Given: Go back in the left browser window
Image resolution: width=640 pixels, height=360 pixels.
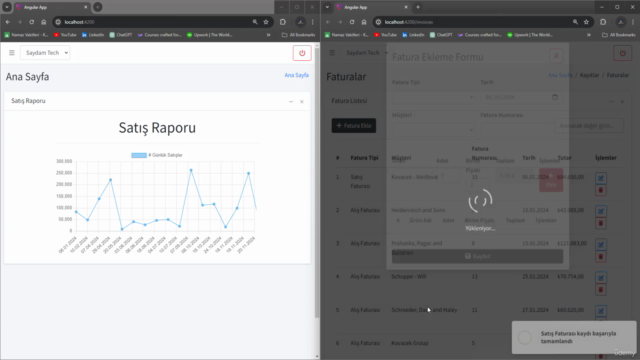Looking at the screenshot, I should [x=8, y=22].
